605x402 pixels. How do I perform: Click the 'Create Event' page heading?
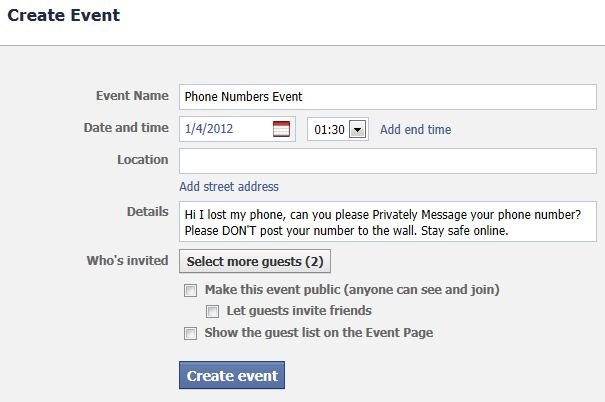(x=64, y=15)
